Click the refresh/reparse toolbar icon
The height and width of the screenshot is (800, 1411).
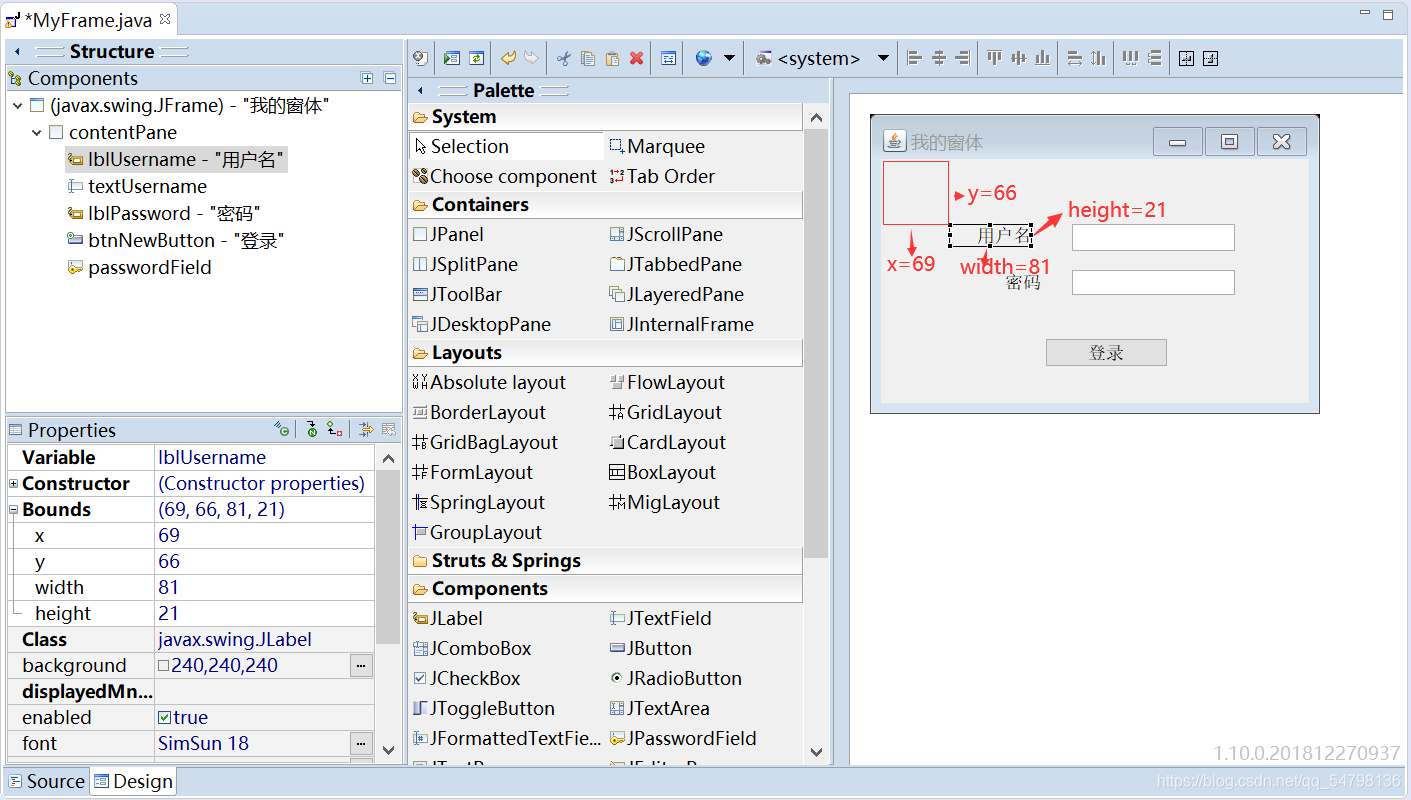click(x=476, y=59)
